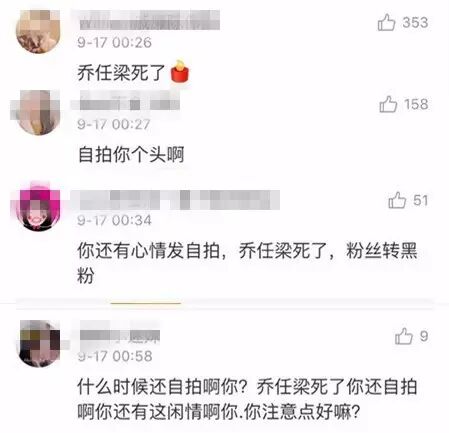Image resolution: width=449 pixels, height=433 pixels.
Task: Open pink-haired anime avatar profile
Action: (x=37, y=206)
